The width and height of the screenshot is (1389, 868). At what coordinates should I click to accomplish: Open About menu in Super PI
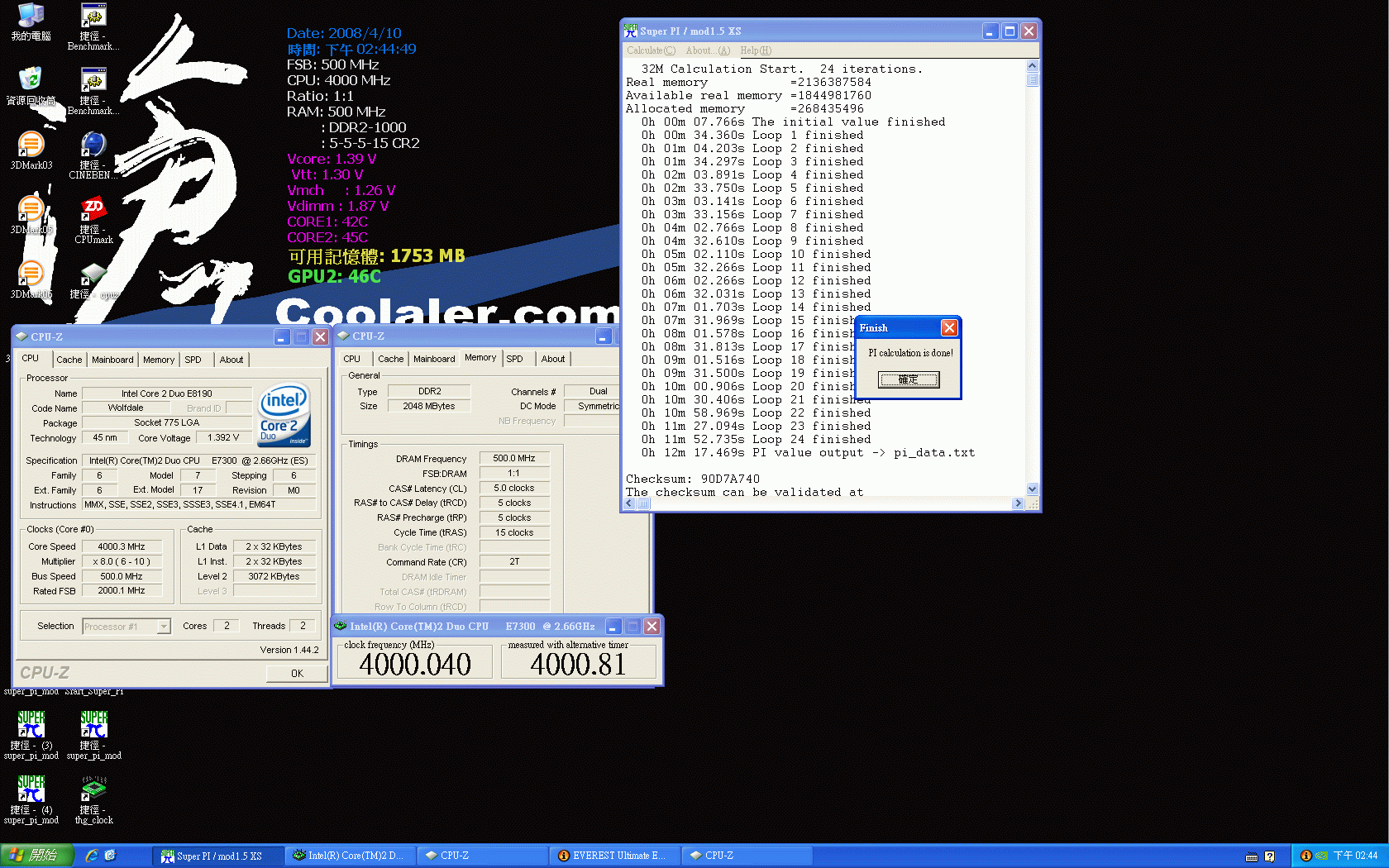click(x=707, y=50)
